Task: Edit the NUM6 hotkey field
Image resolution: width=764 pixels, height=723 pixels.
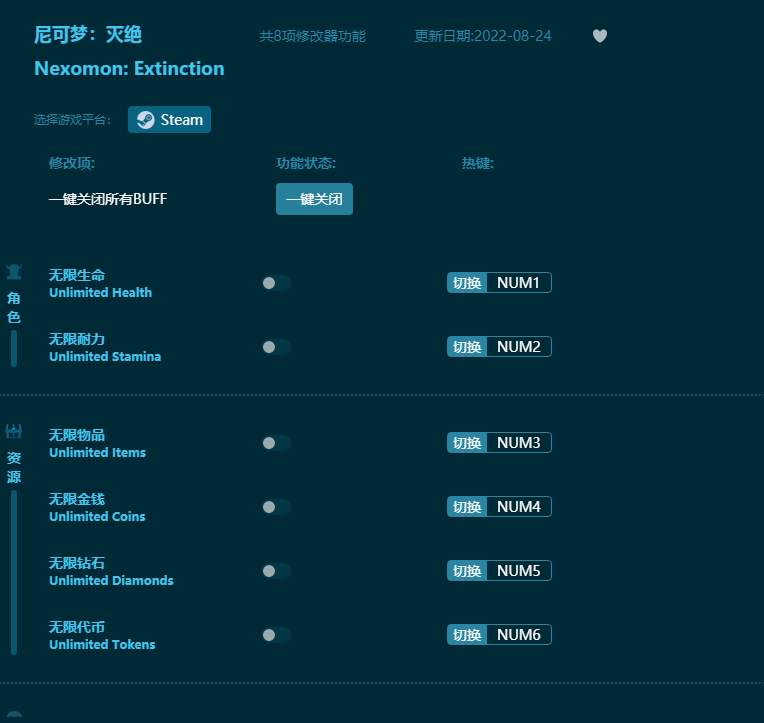Action: 519,634
